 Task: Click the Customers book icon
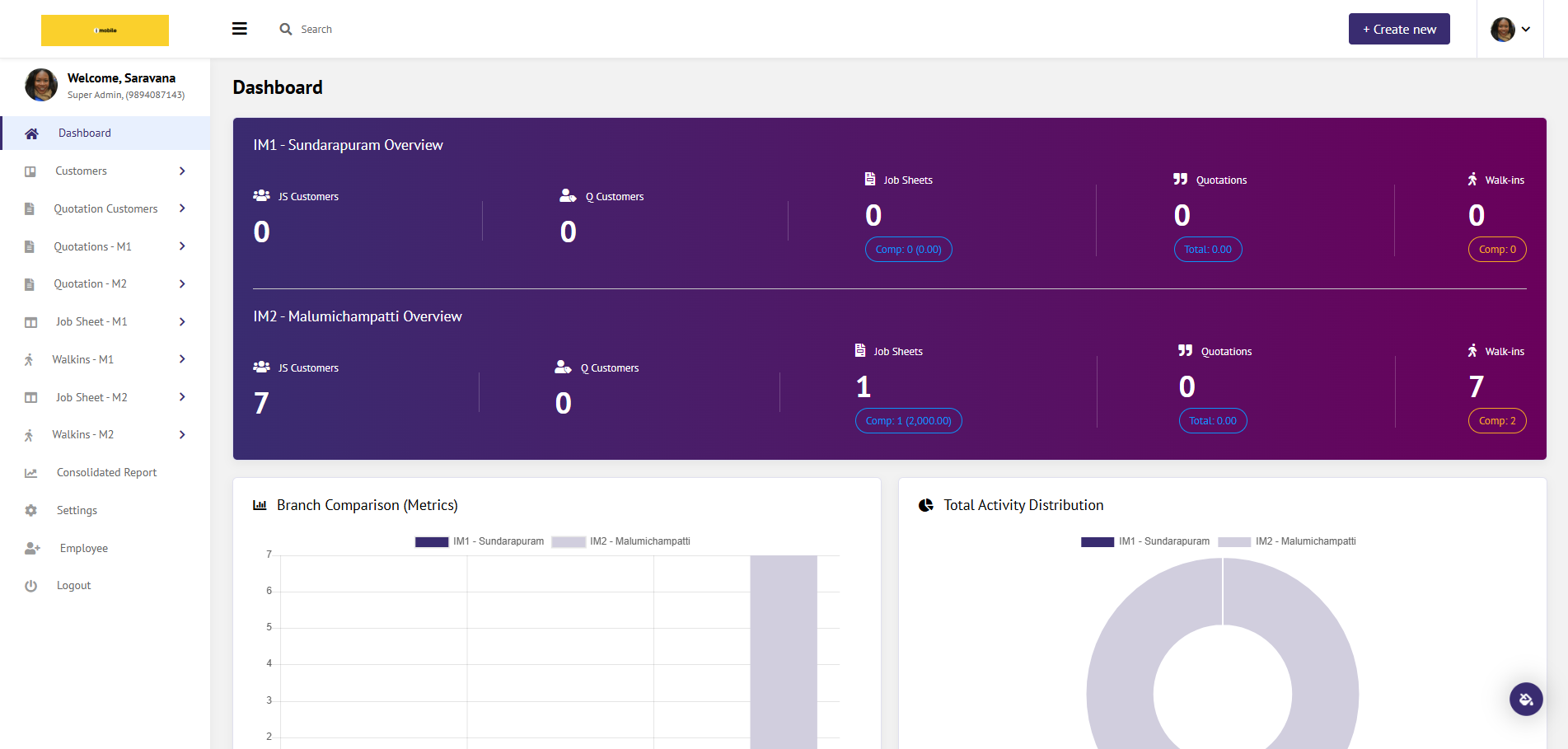tap(30, 171)
